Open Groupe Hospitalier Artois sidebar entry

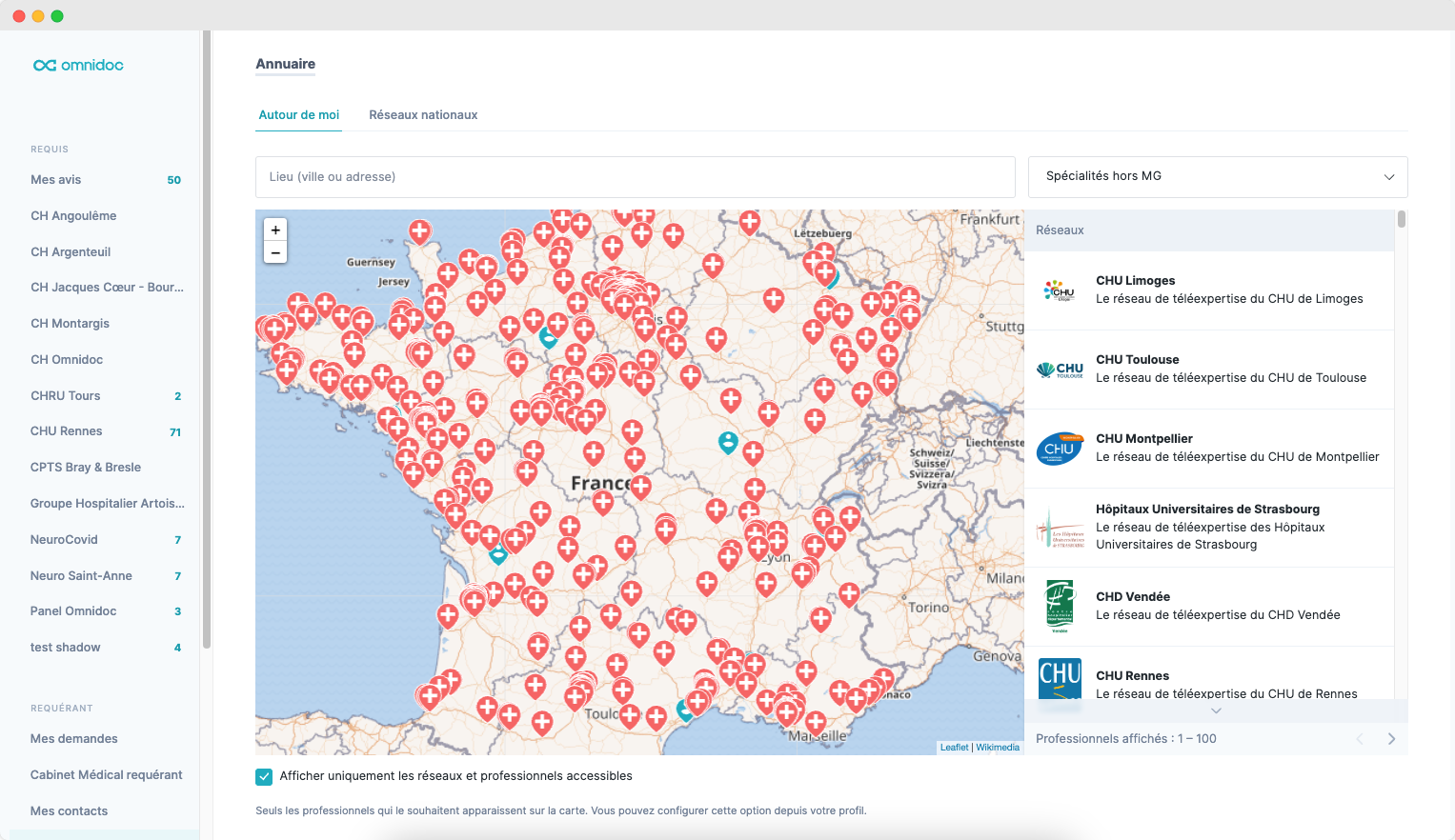click(x=108, y=504)
